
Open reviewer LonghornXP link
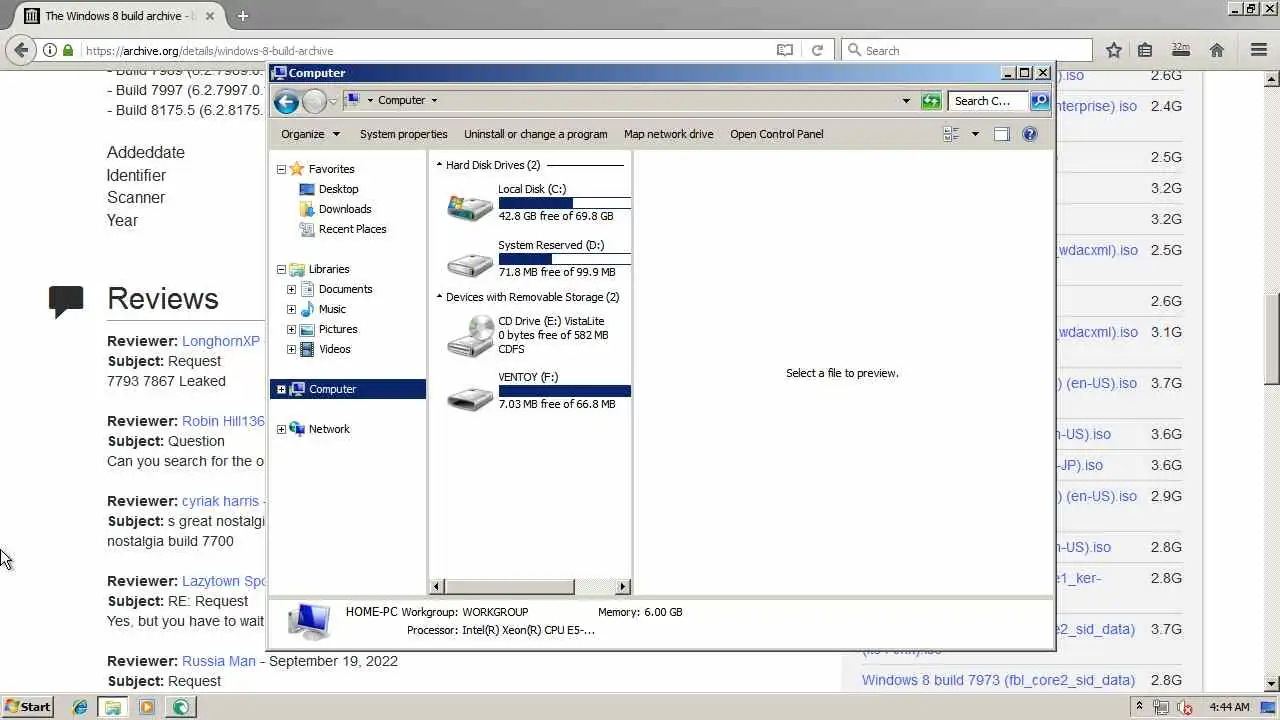tap(221, 341)
